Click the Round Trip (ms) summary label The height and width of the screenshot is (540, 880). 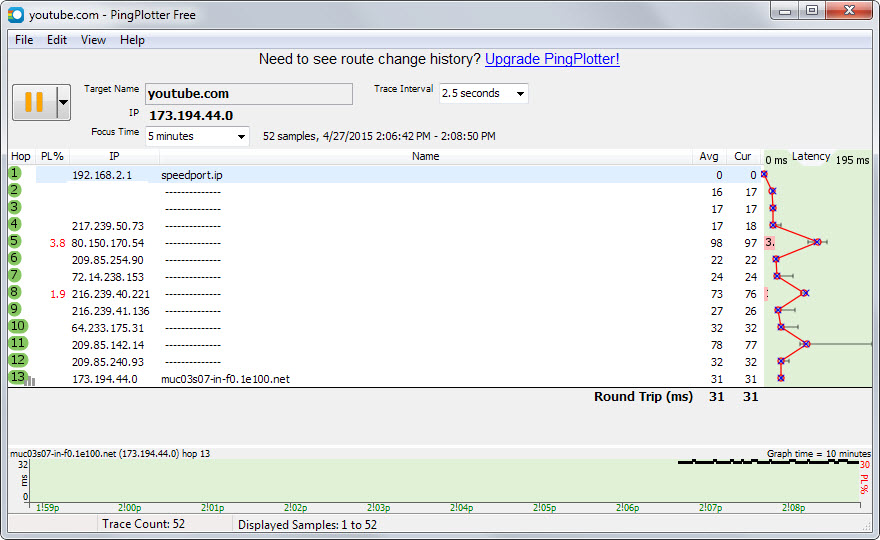tap(643, 397)
